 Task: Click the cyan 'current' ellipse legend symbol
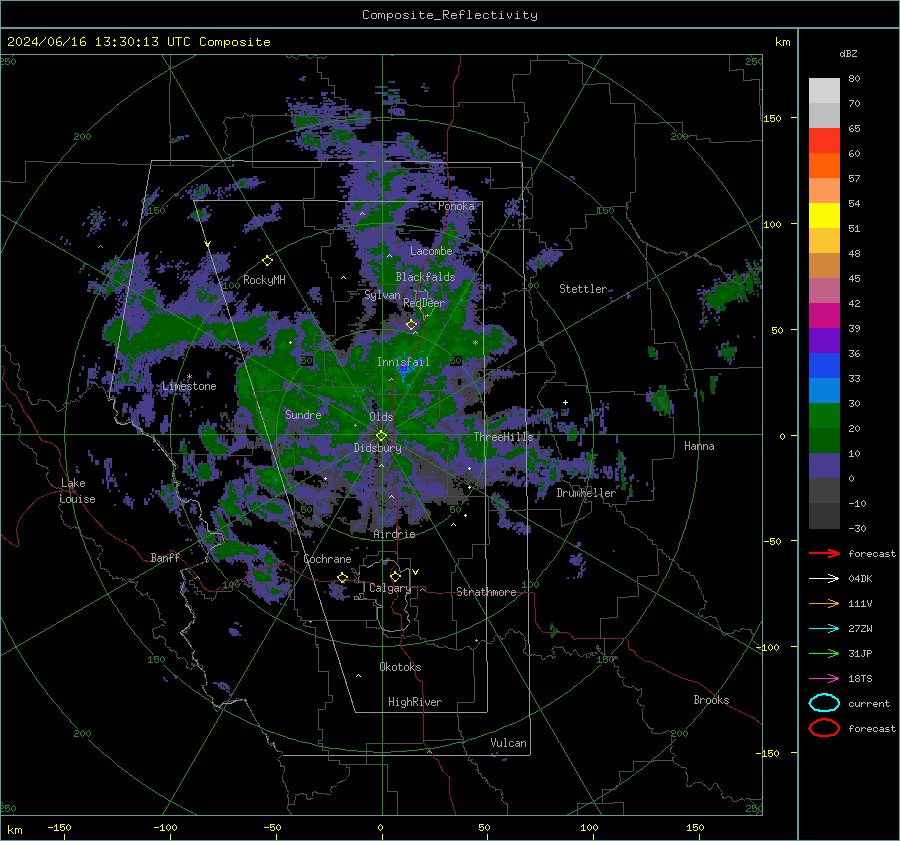(824, 703)
